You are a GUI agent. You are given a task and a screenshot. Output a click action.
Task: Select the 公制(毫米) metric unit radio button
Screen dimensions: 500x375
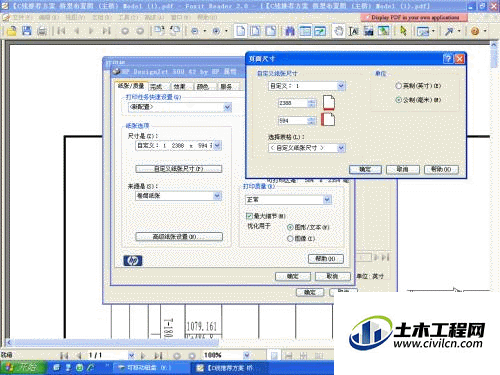[x=398, y=100]
